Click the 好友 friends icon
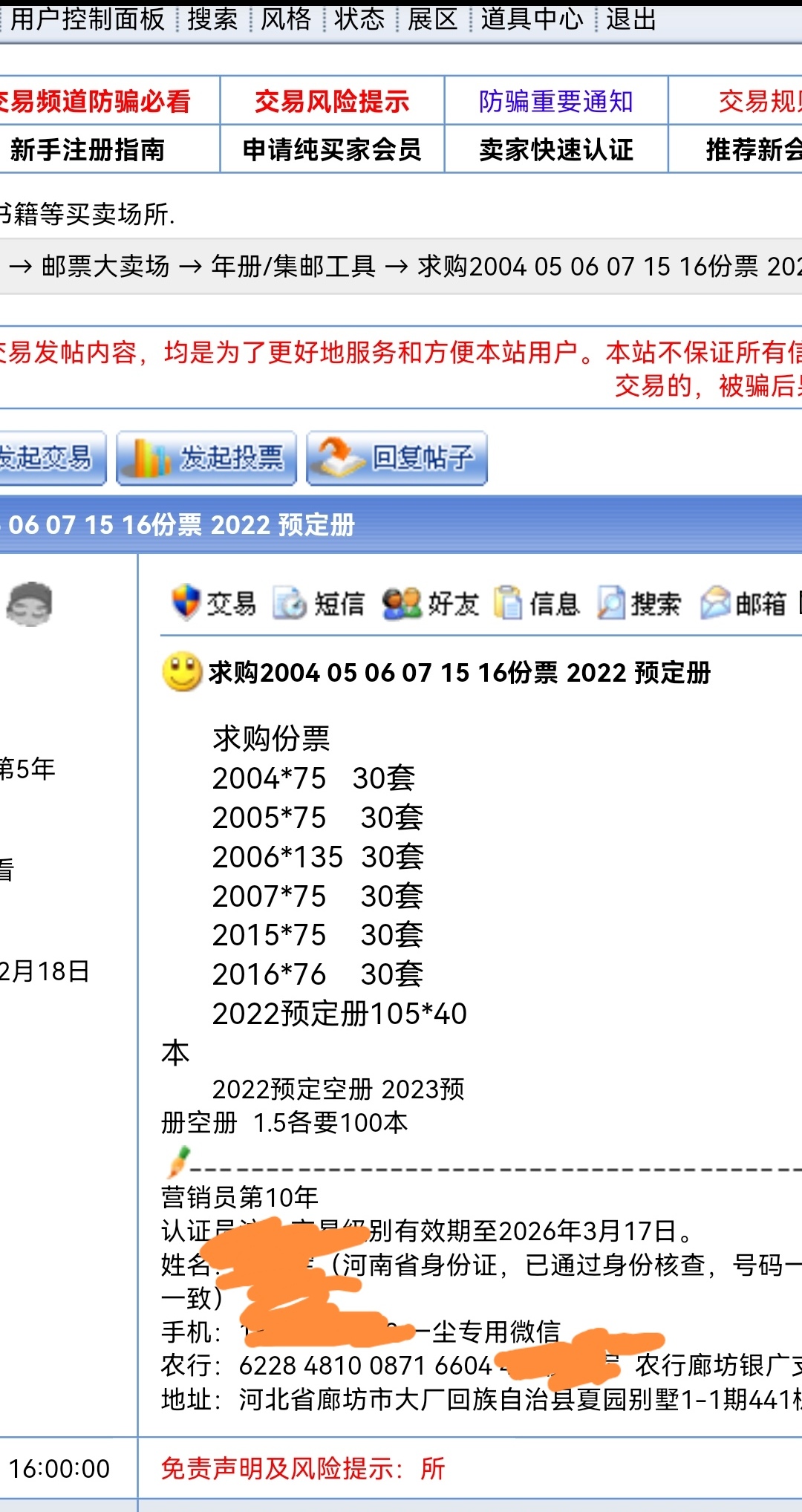 [402, 603]
